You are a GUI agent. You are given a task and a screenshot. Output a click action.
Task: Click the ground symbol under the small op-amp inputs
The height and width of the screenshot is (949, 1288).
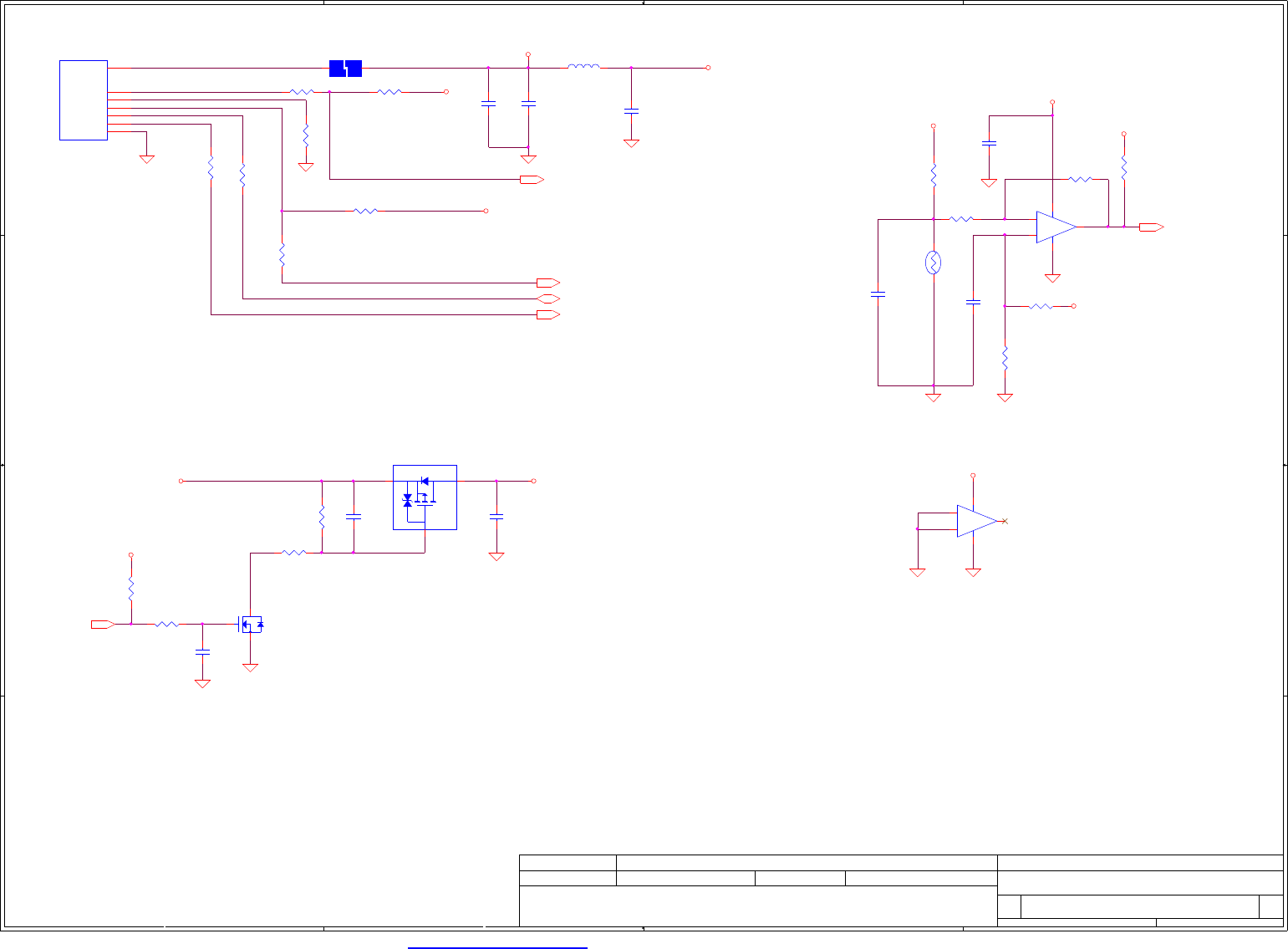(918, 573)
